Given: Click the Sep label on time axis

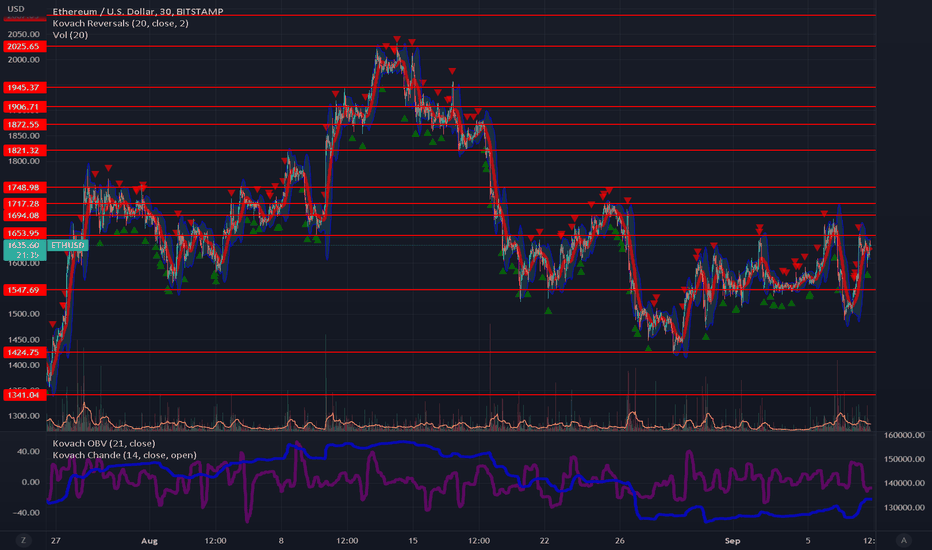Looking at the screenshot, I should click(732, 540).
